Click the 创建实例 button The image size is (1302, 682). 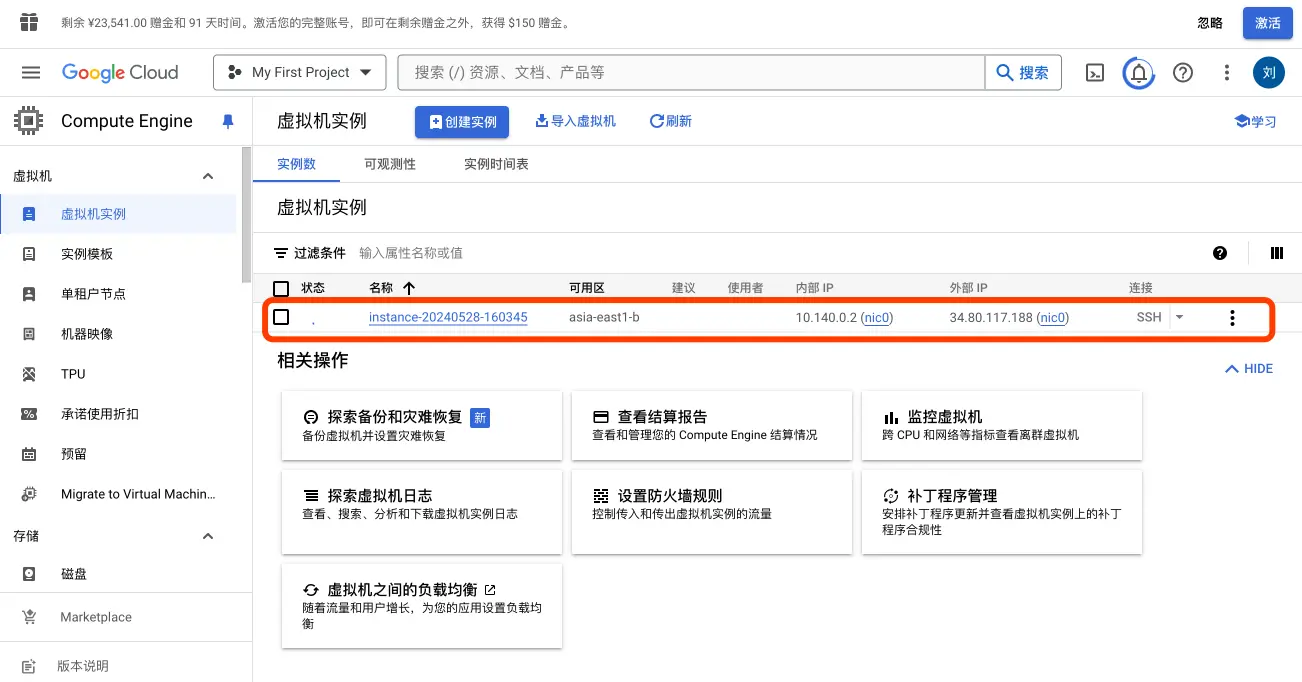point(462,122)
